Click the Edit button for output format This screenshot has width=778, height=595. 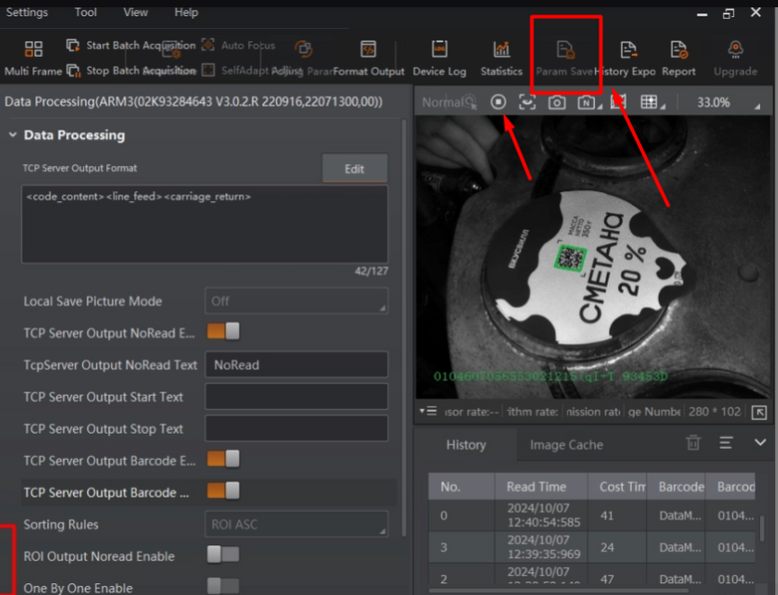click(354, 169)
